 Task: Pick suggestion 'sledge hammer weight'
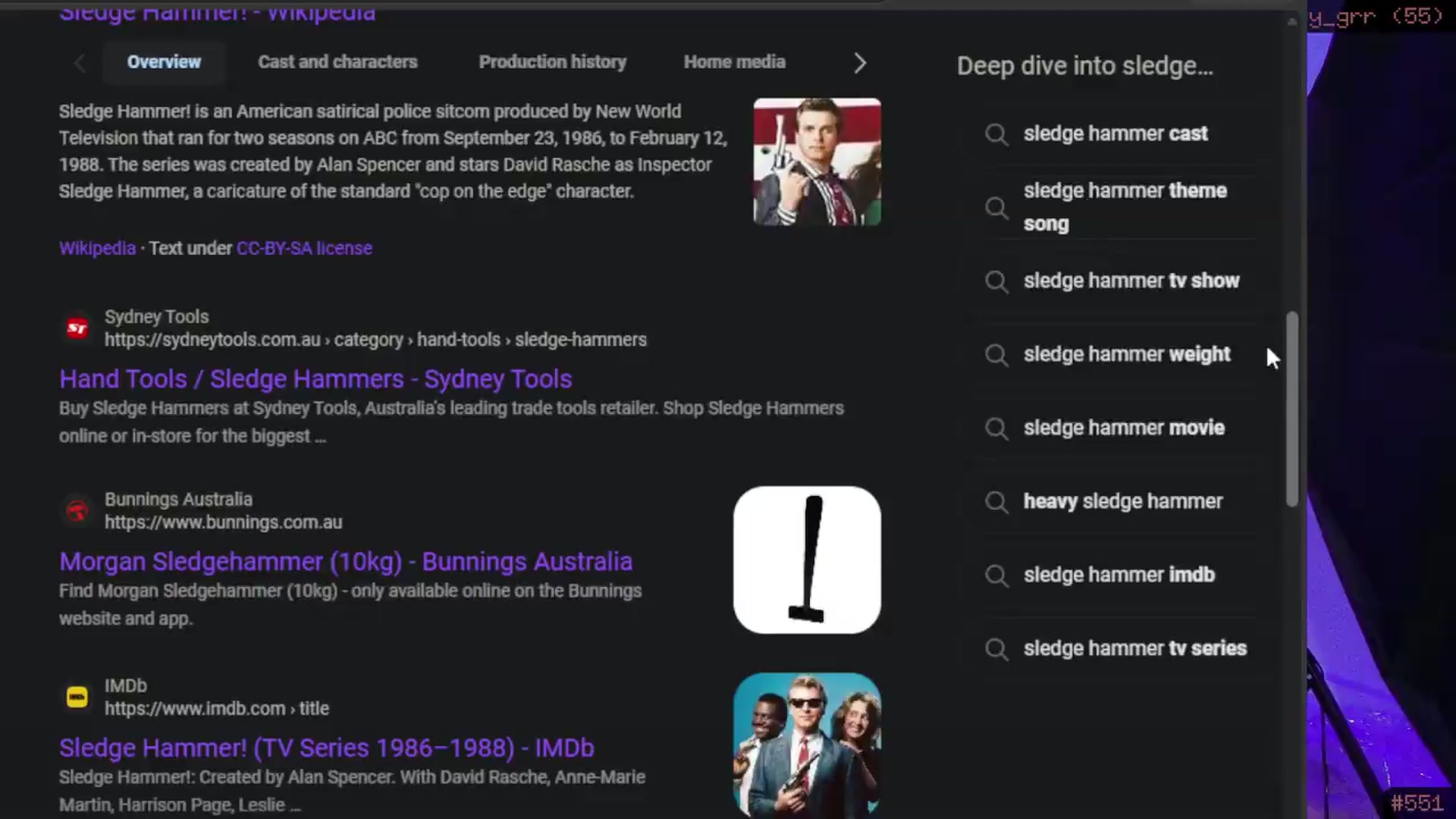click(1127, 354)
